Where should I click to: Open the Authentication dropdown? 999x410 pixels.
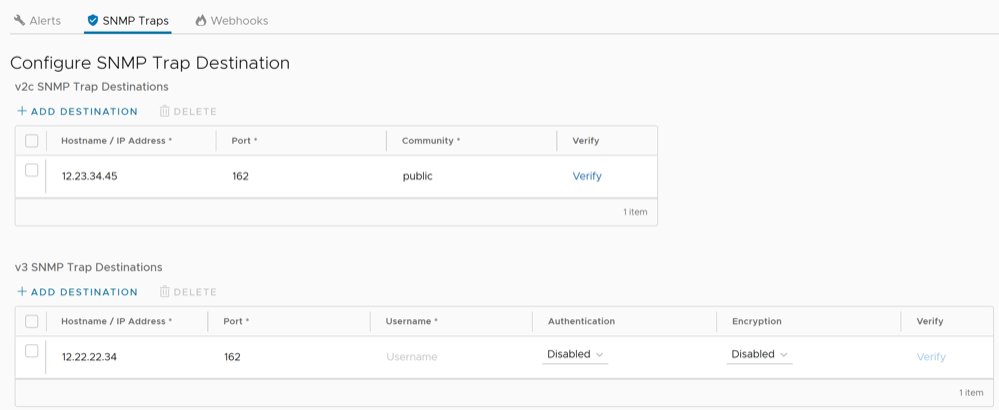point(575,355)
